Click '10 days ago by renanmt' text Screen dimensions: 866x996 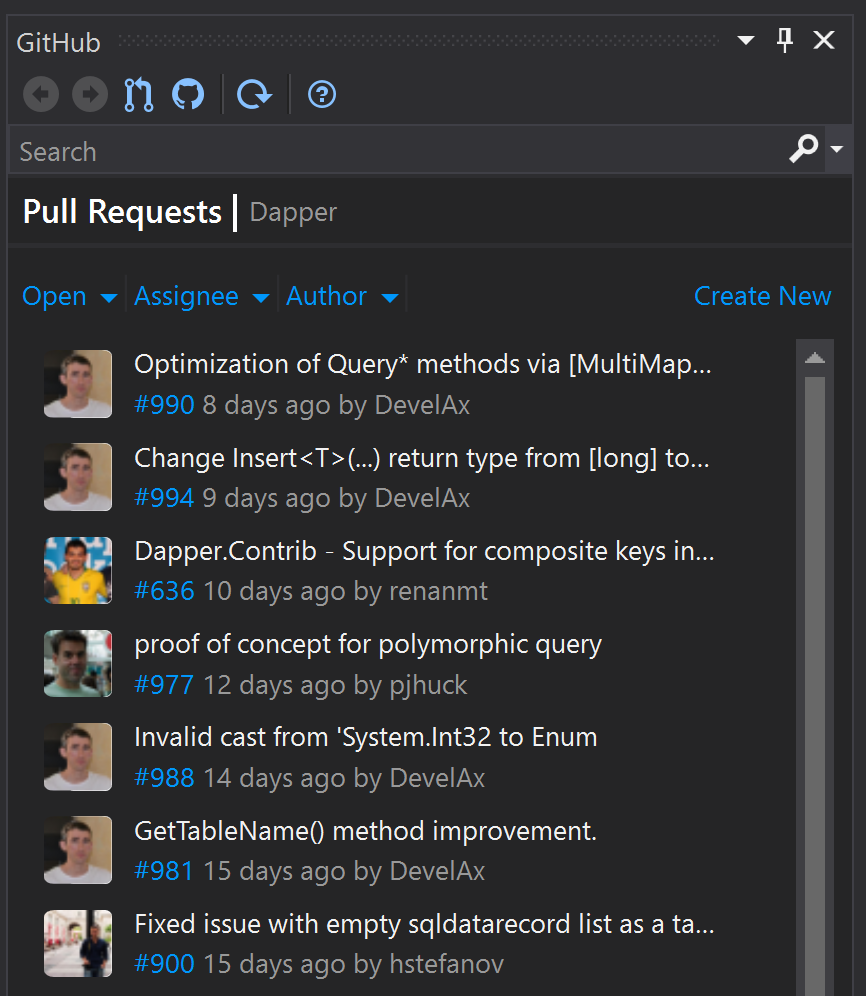(x=345, y=591)
